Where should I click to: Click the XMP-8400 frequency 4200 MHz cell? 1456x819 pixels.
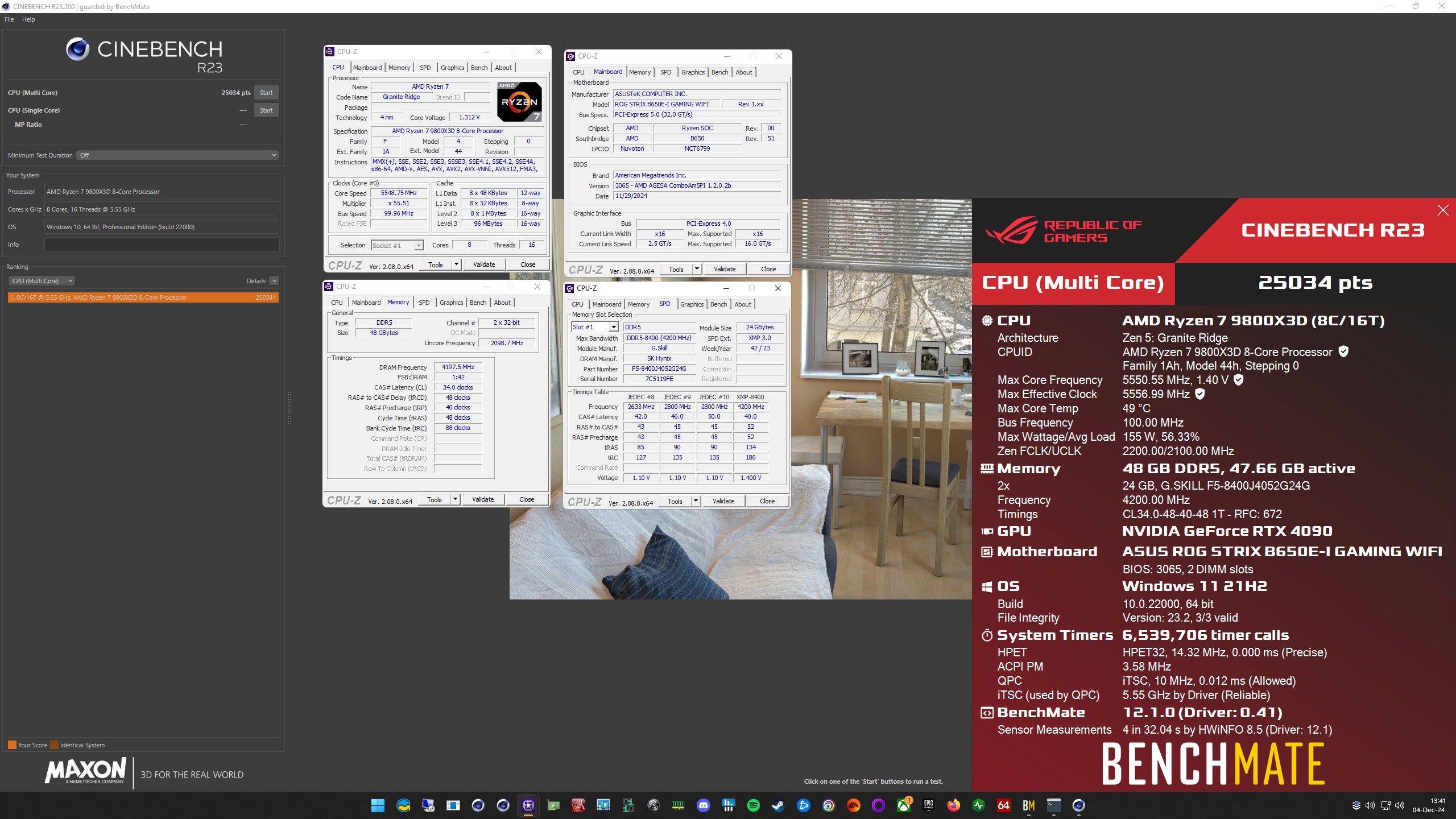coord(750,407)
